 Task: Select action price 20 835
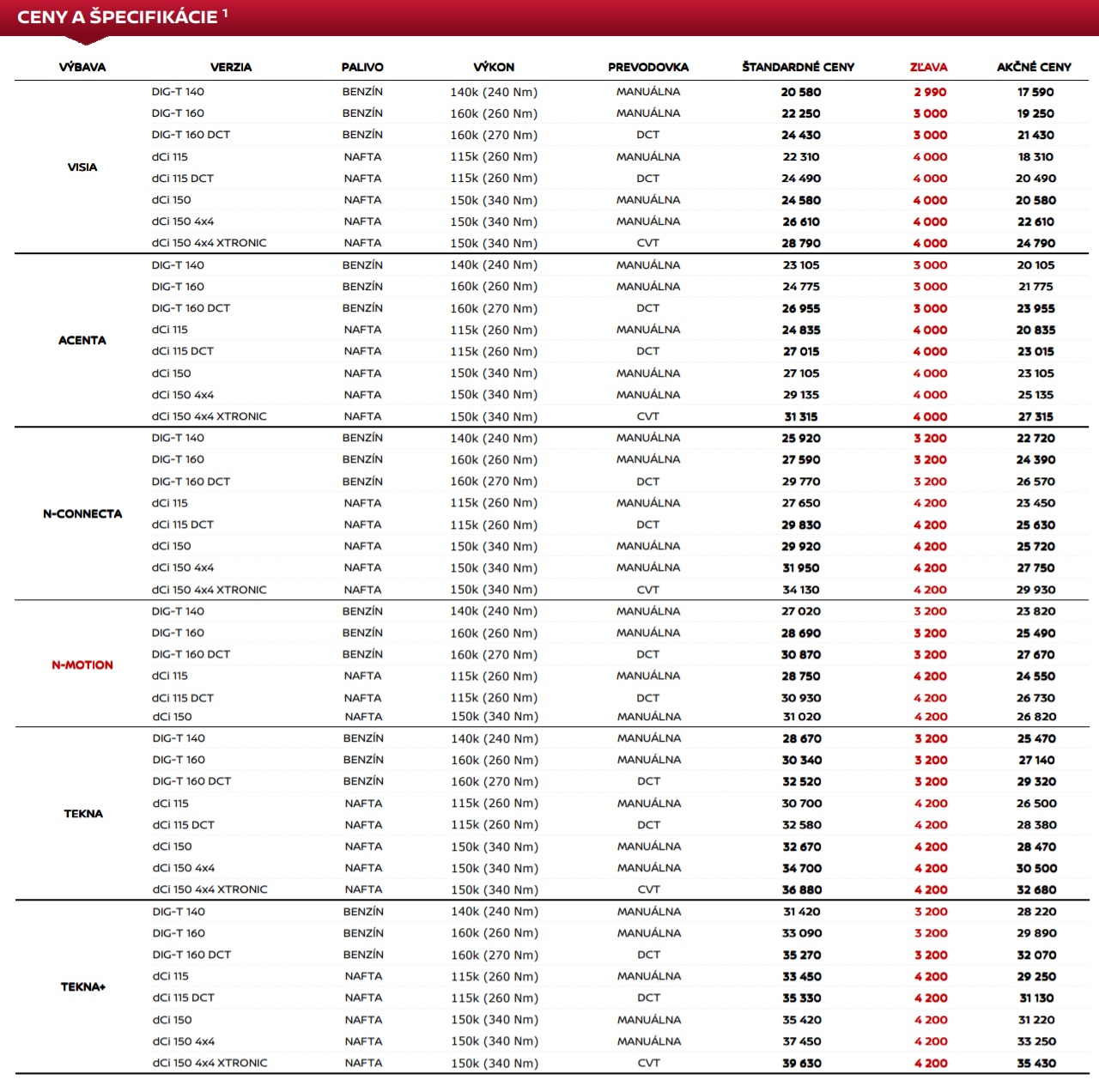[x=1035, y=331]
